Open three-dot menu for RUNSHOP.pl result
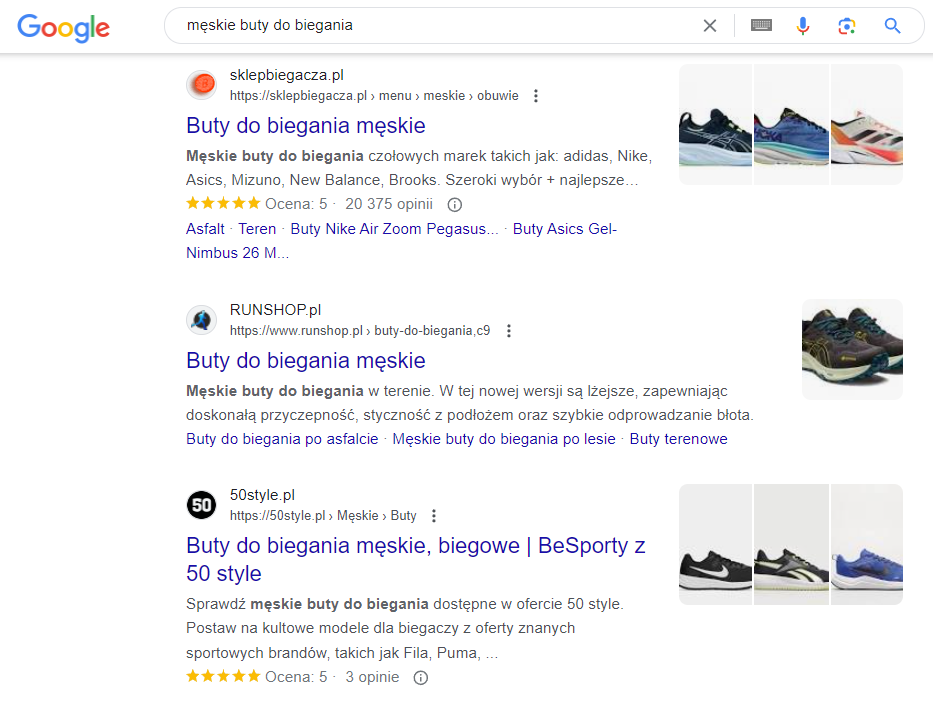Image resolution: width=933 pixels, height=716 pixels. 508,331
